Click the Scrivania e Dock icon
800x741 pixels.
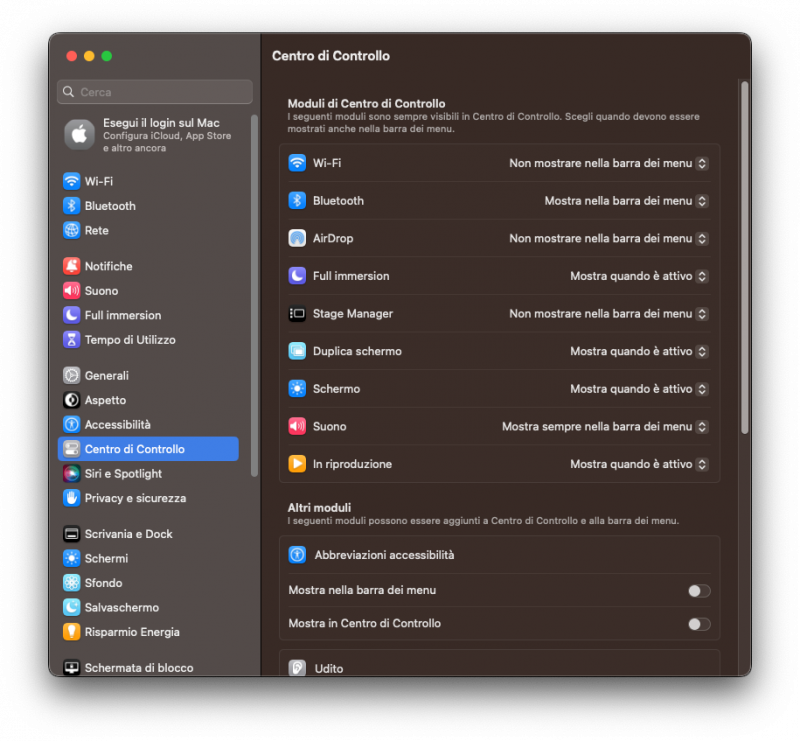71,534
